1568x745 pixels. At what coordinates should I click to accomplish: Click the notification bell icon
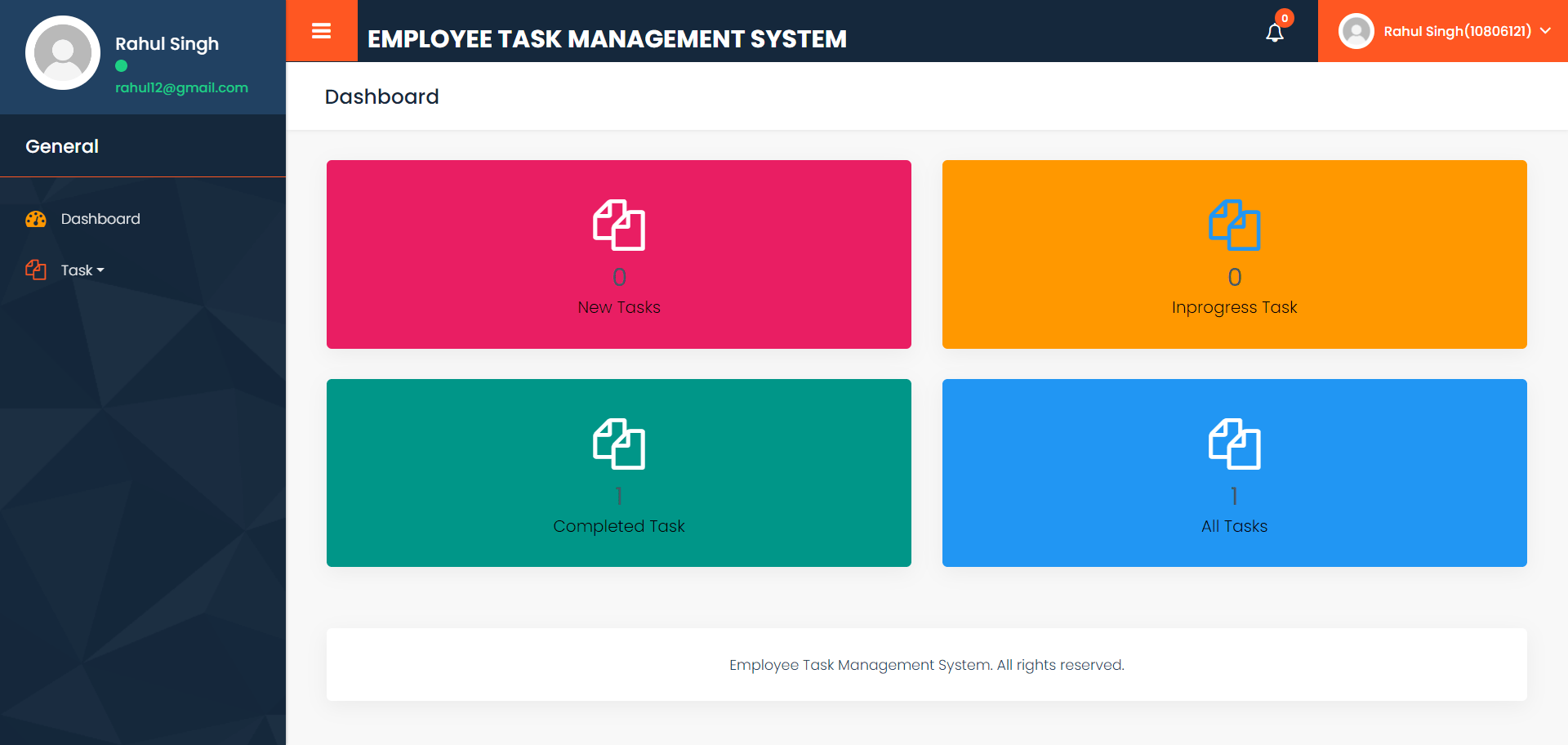(1275, 33)
